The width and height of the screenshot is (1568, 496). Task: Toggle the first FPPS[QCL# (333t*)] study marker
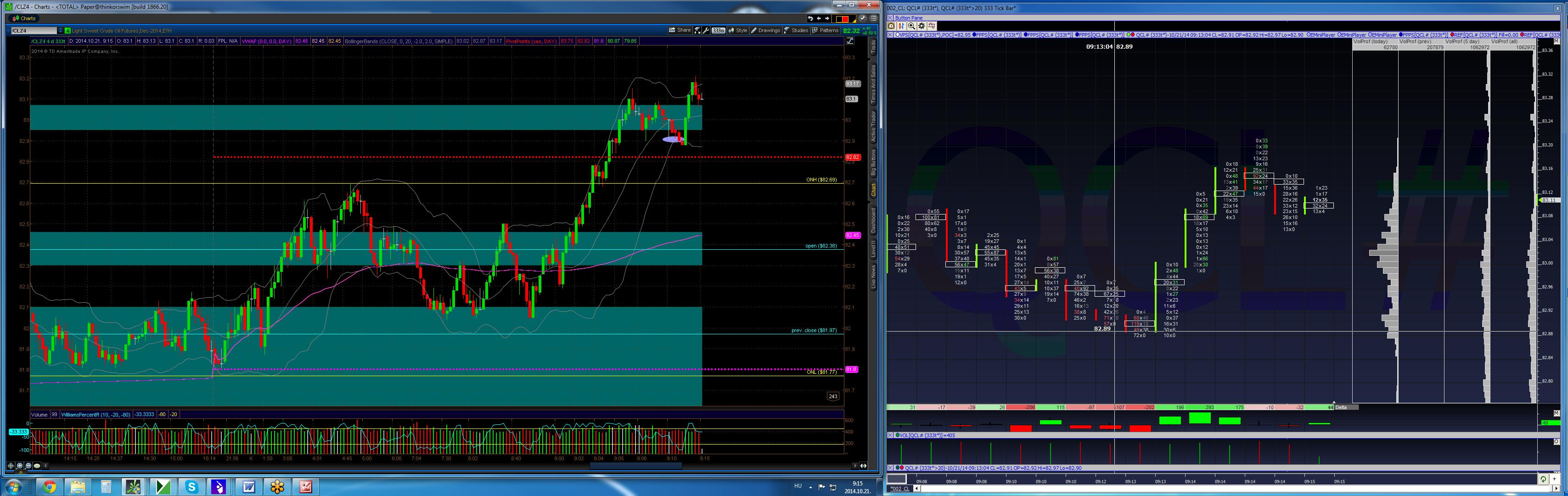coord(974,35)
